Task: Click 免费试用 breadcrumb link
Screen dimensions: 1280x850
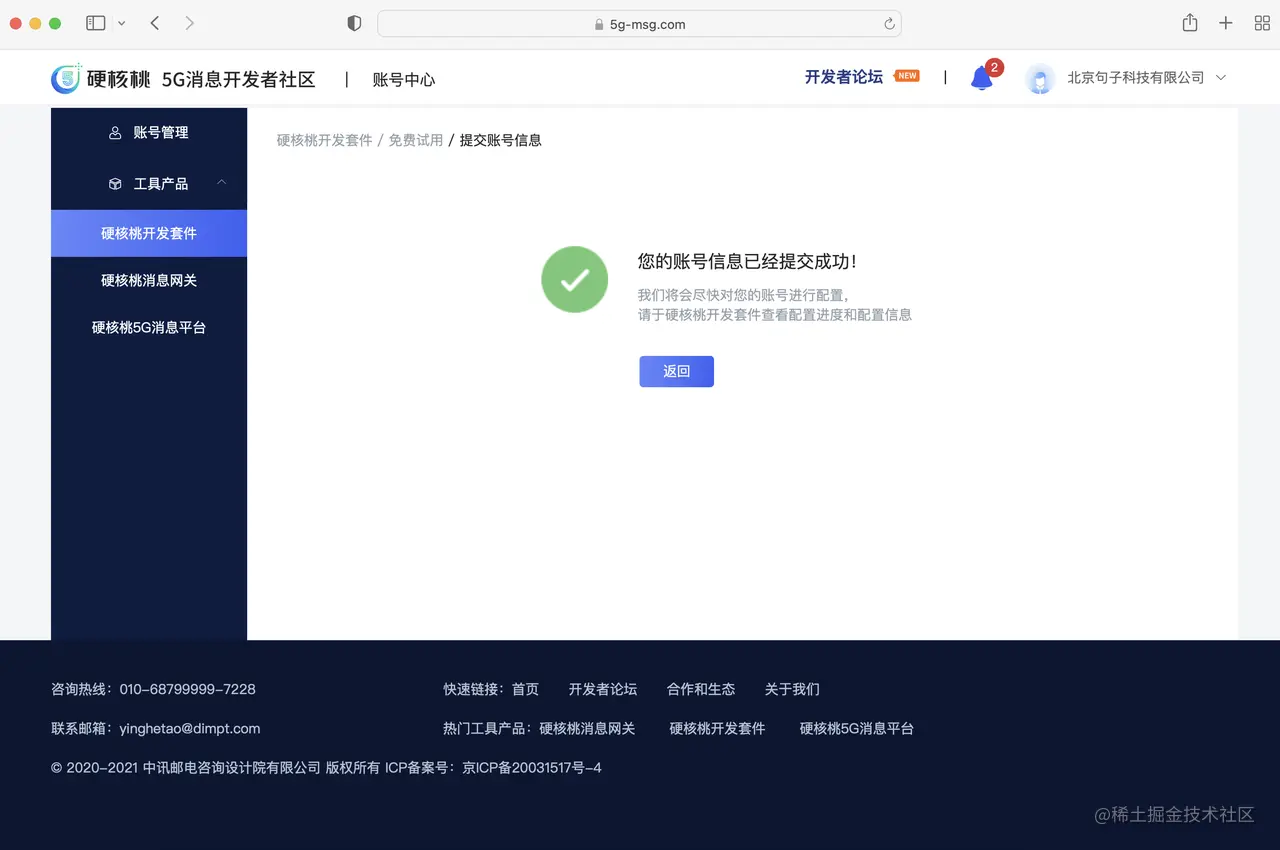Action: tap(416, 140)
